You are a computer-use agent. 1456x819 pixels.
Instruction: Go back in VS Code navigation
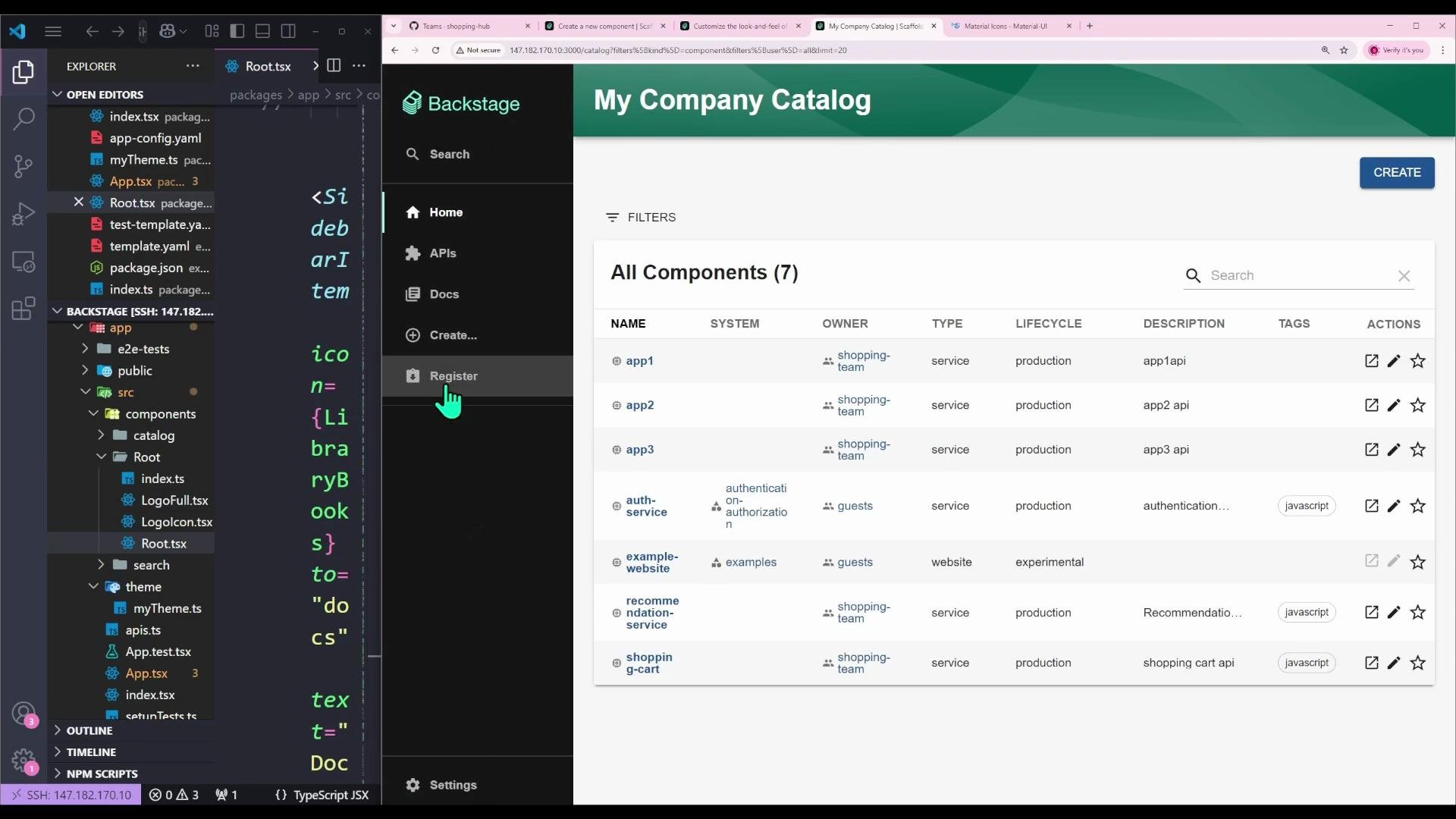click(x=92, y=31)
